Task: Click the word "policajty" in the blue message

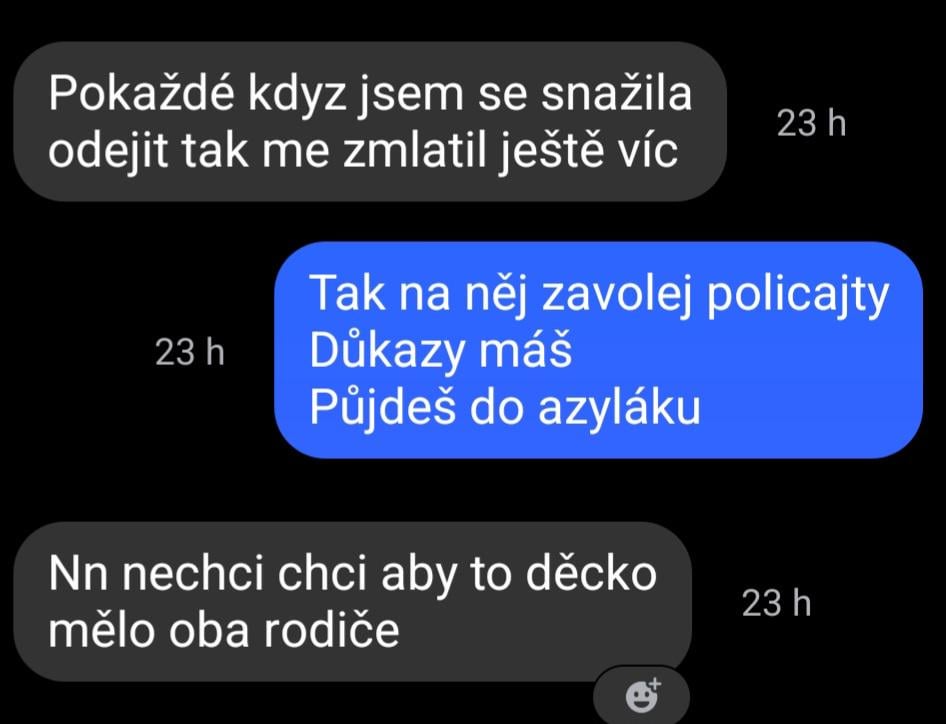Action: 798,296
